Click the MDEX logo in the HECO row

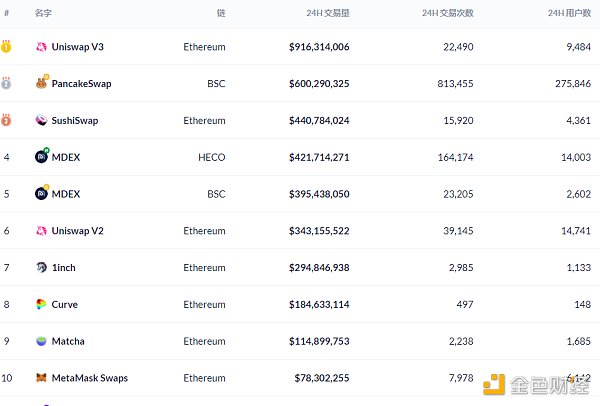click(x=41, y=157)
